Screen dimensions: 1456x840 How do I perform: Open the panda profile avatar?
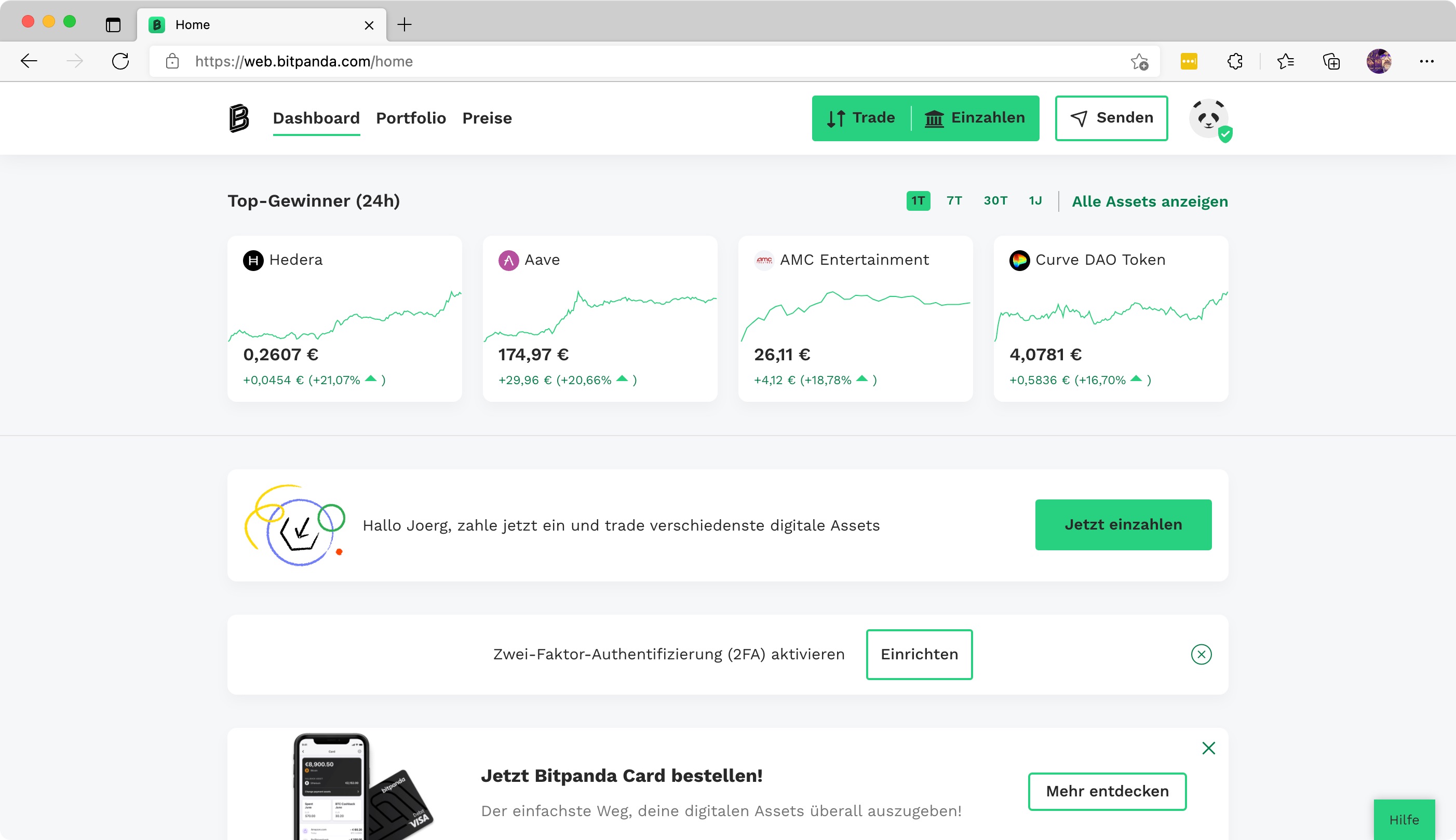pos(1209,118)
